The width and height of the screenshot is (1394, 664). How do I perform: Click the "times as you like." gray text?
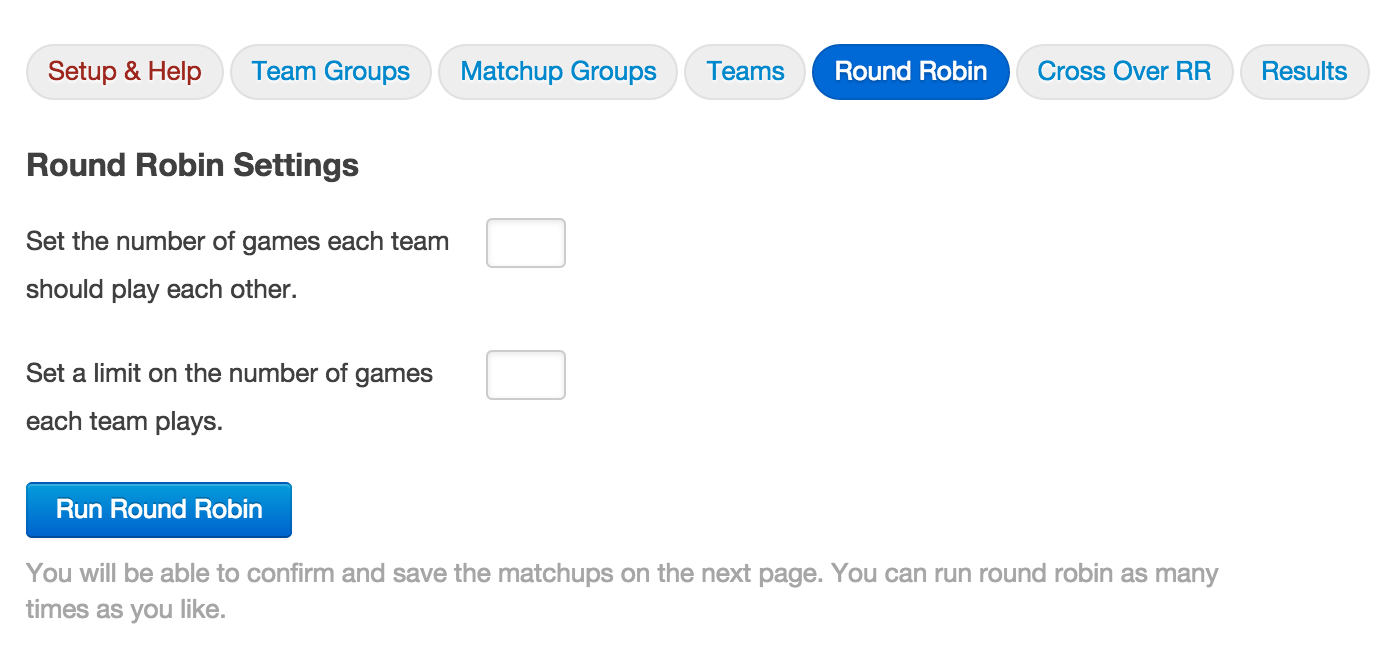click(x=125, y=609)
